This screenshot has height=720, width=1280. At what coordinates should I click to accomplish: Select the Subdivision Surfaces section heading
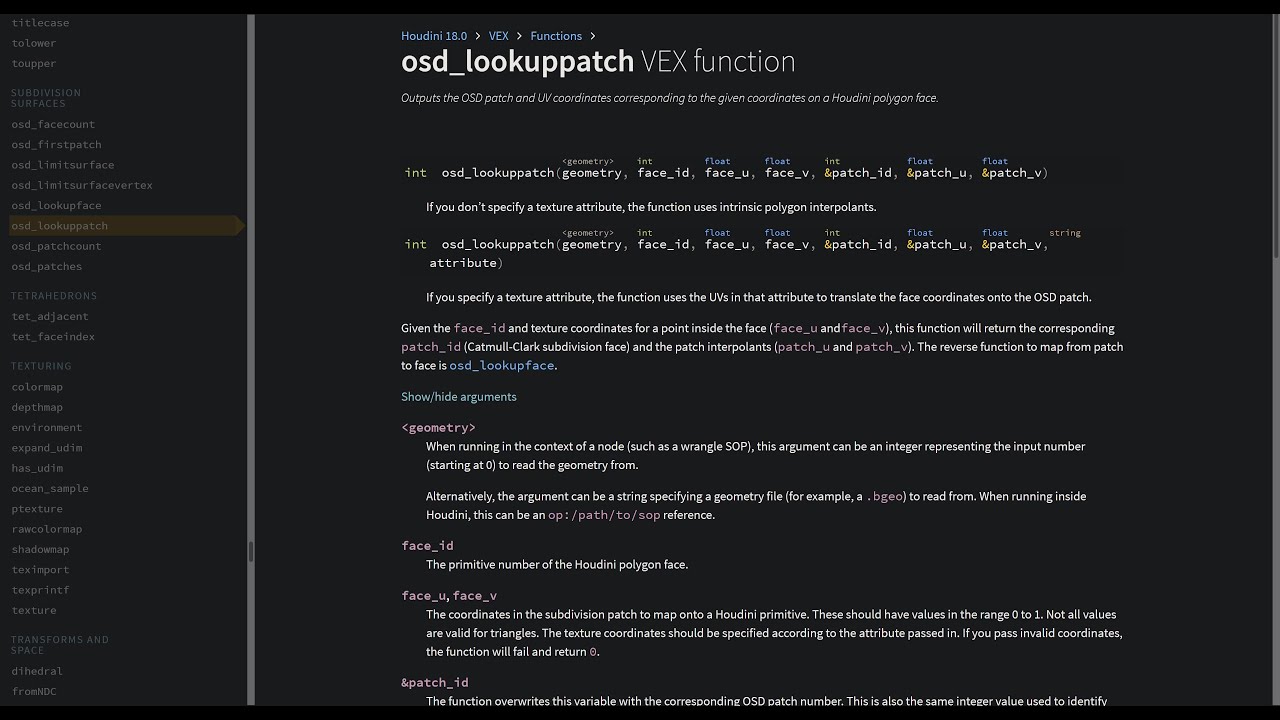pos(46,98)
